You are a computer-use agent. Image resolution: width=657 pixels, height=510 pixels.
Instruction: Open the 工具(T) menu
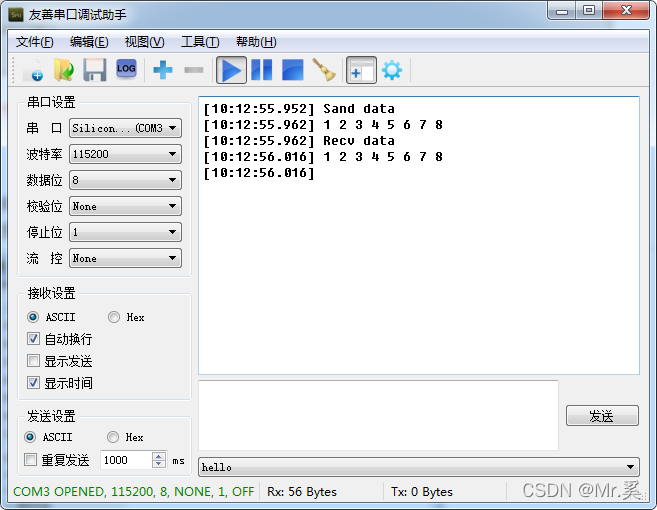click(x=200, y=42)
